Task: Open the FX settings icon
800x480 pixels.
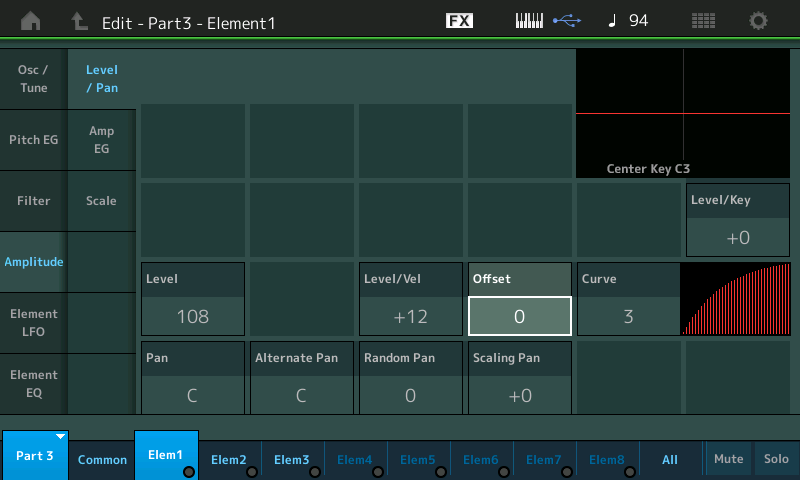Action: (x=459, y=21)
